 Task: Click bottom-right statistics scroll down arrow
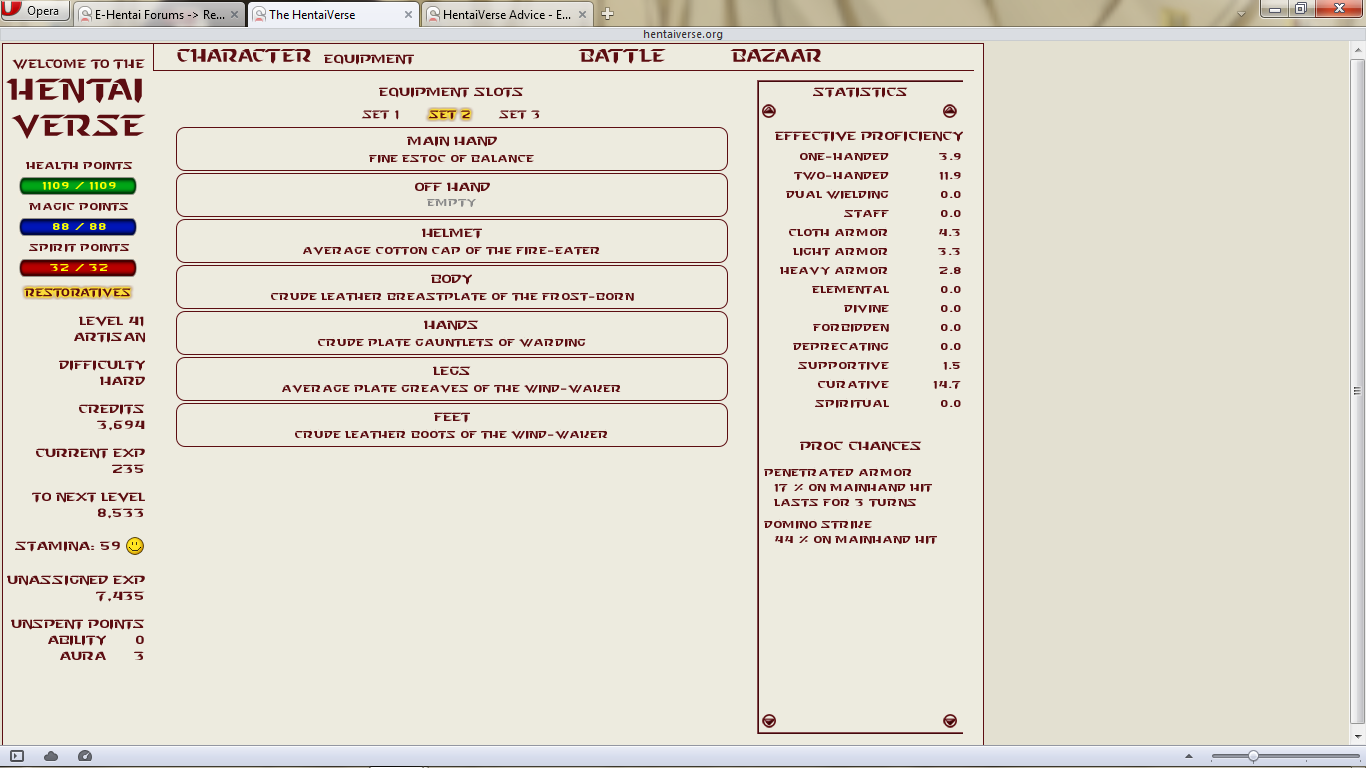(x=950, y=721)
